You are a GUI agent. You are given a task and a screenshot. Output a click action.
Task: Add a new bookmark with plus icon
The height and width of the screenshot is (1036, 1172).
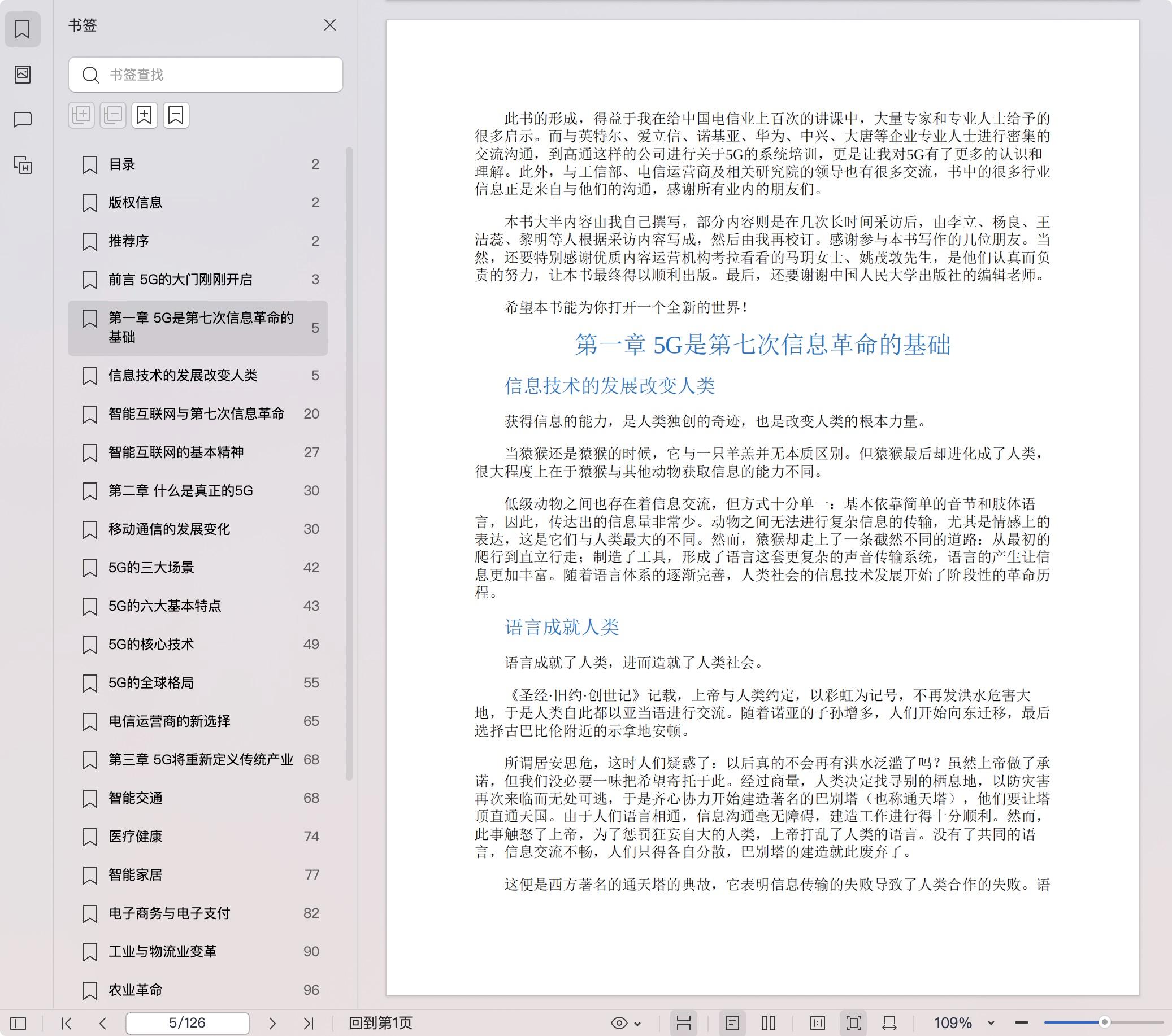pyautogui.click(x=145, y=115)
